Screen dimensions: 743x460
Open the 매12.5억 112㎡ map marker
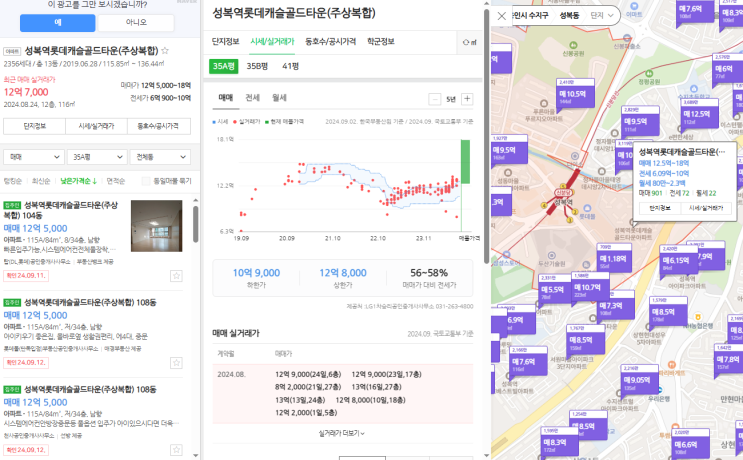pos(699,114)
